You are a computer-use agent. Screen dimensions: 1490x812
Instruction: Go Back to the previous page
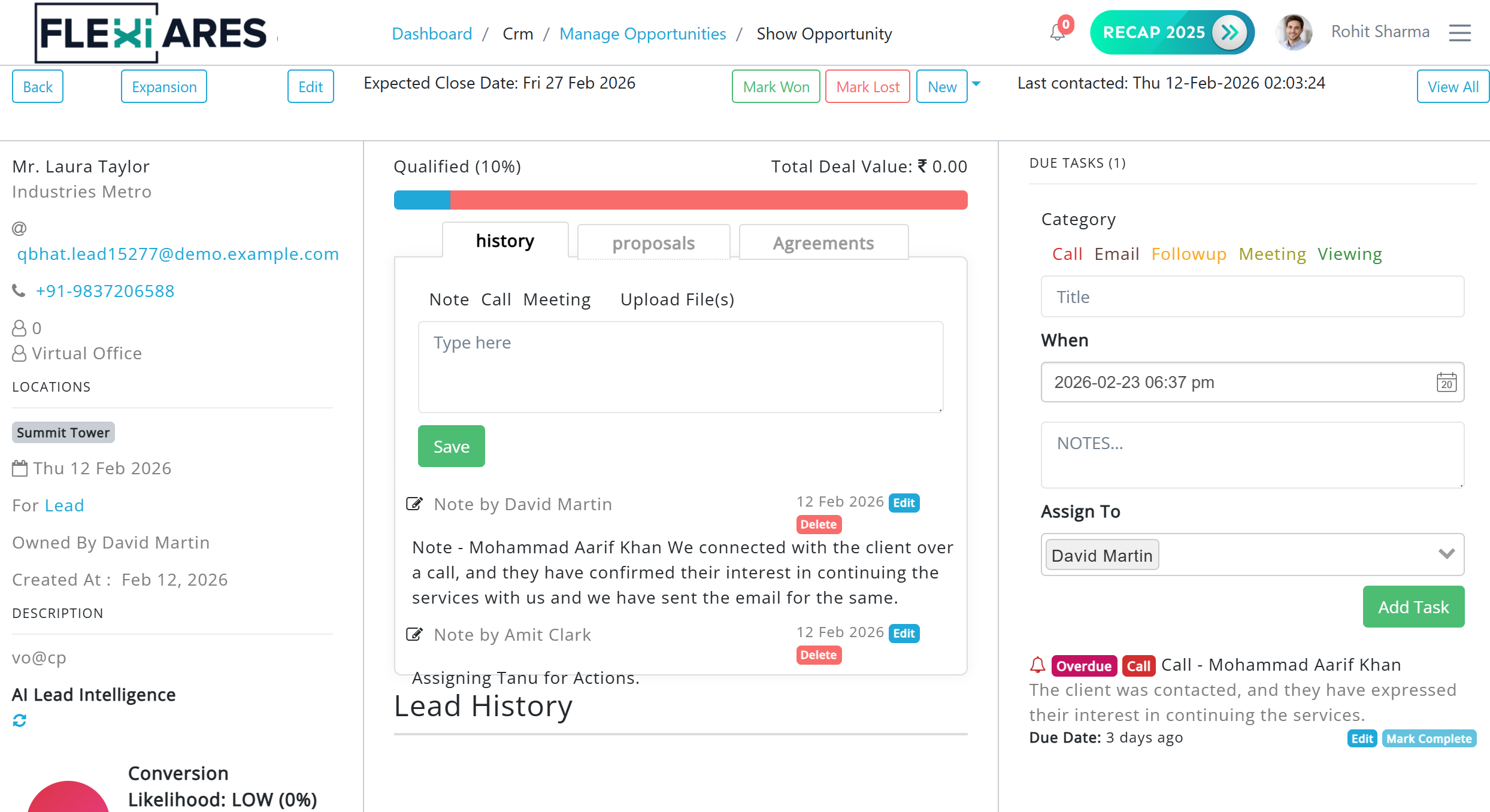pyautogui.click(x=38, y=86)
